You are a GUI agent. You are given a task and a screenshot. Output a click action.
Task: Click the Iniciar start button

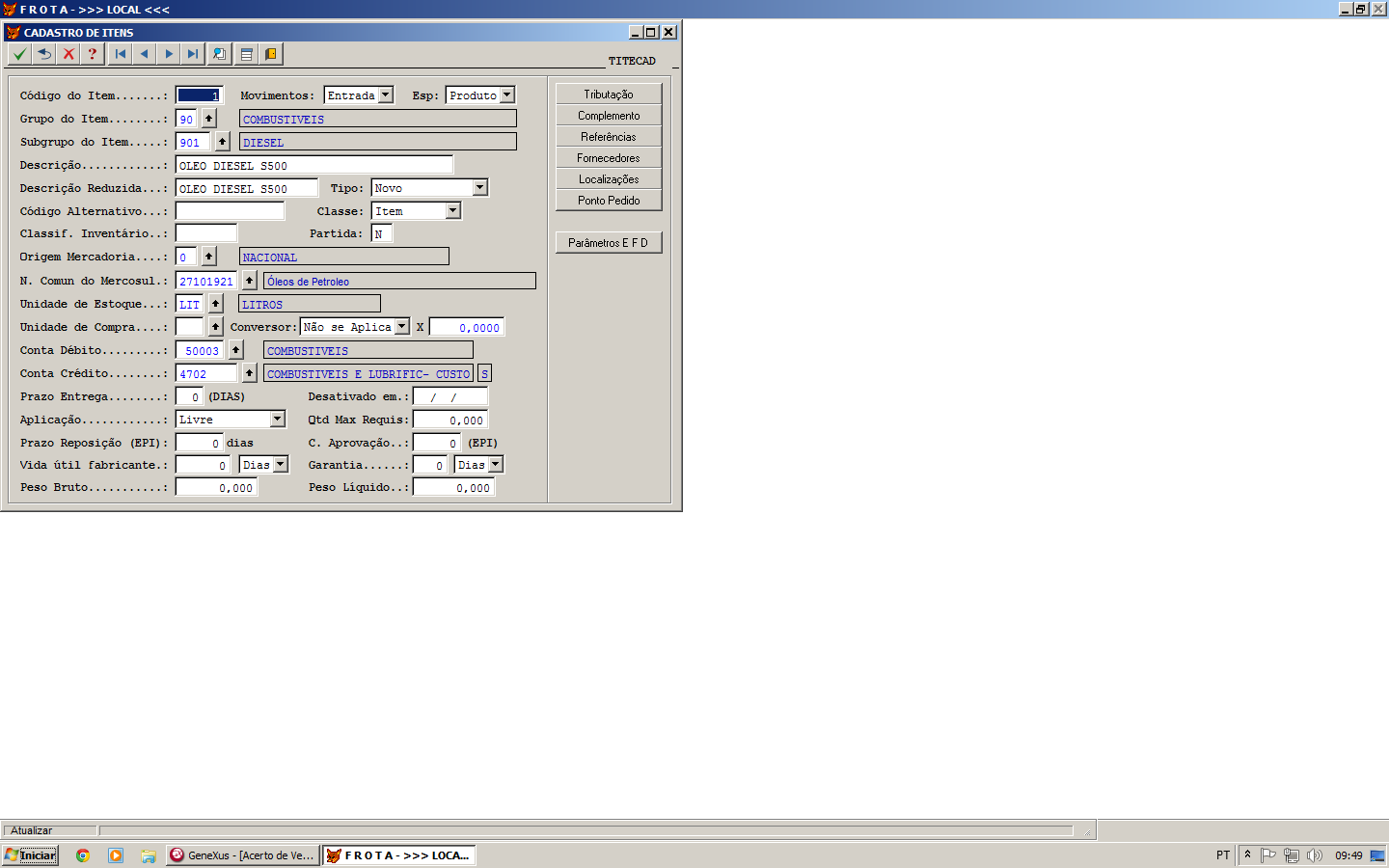pyautogui.click(x=31, y=855)
